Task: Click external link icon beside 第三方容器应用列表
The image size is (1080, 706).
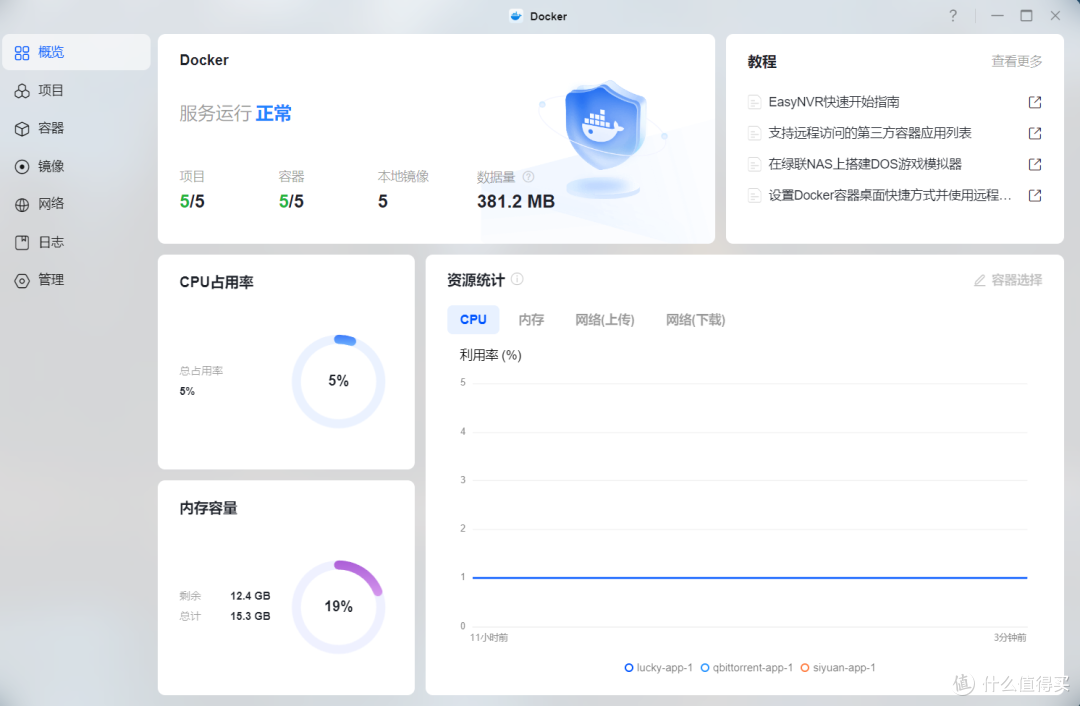Action: click(1035, 133)
